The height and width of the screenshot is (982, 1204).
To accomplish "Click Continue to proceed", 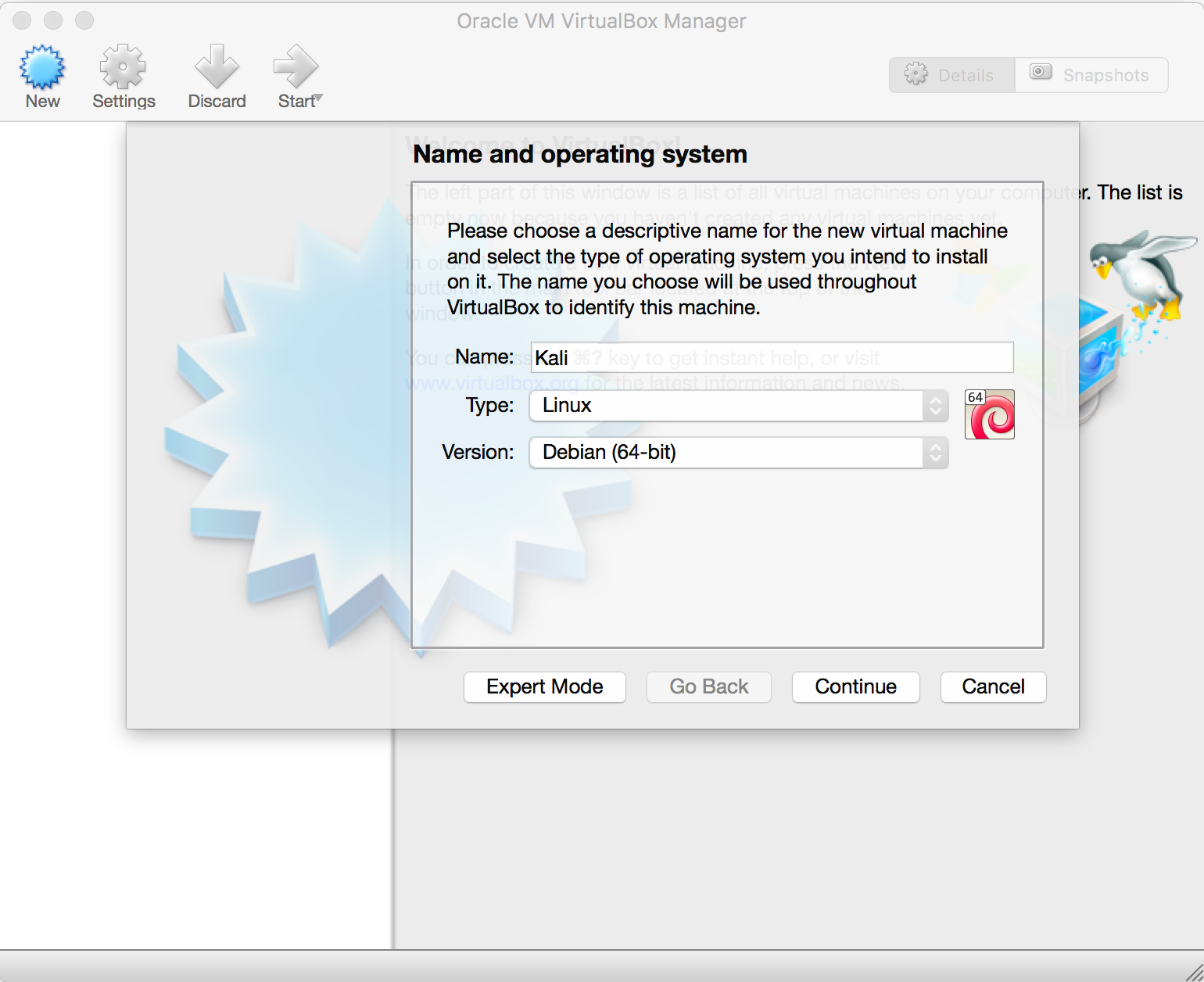I will (856, 687).
